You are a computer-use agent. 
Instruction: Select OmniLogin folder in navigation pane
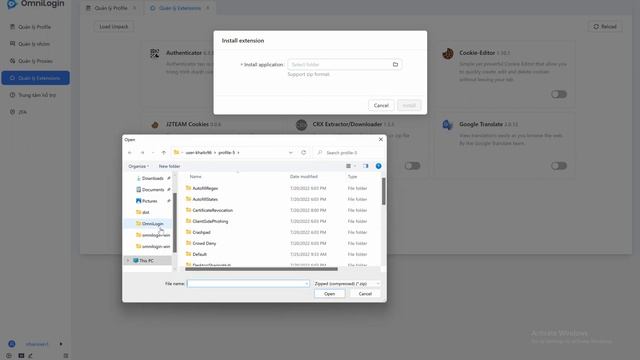coord(152,224)
